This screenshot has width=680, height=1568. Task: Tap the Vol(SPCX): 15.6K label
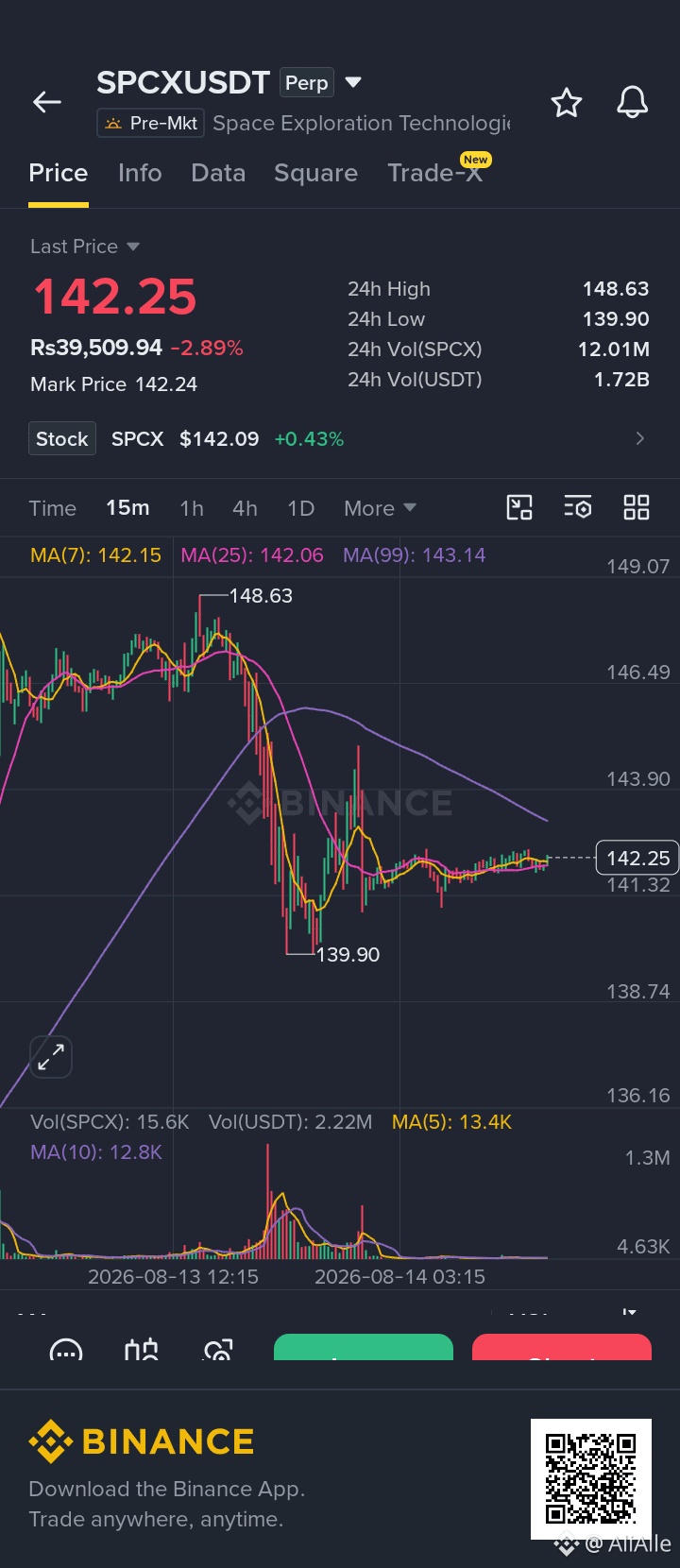point(110,1122)
